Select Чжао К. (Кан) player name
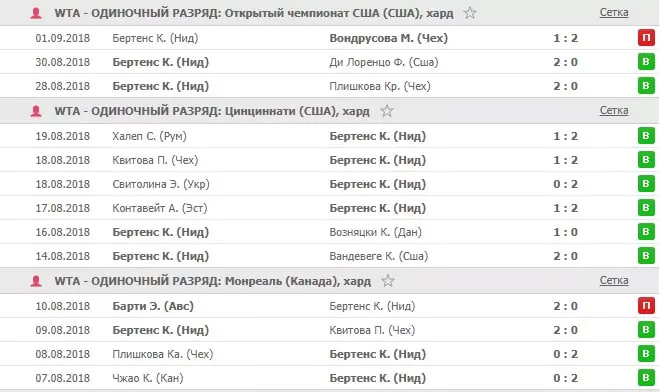This screenshot has height=392, width=660. pyautogui.click(x=148, y=379)
